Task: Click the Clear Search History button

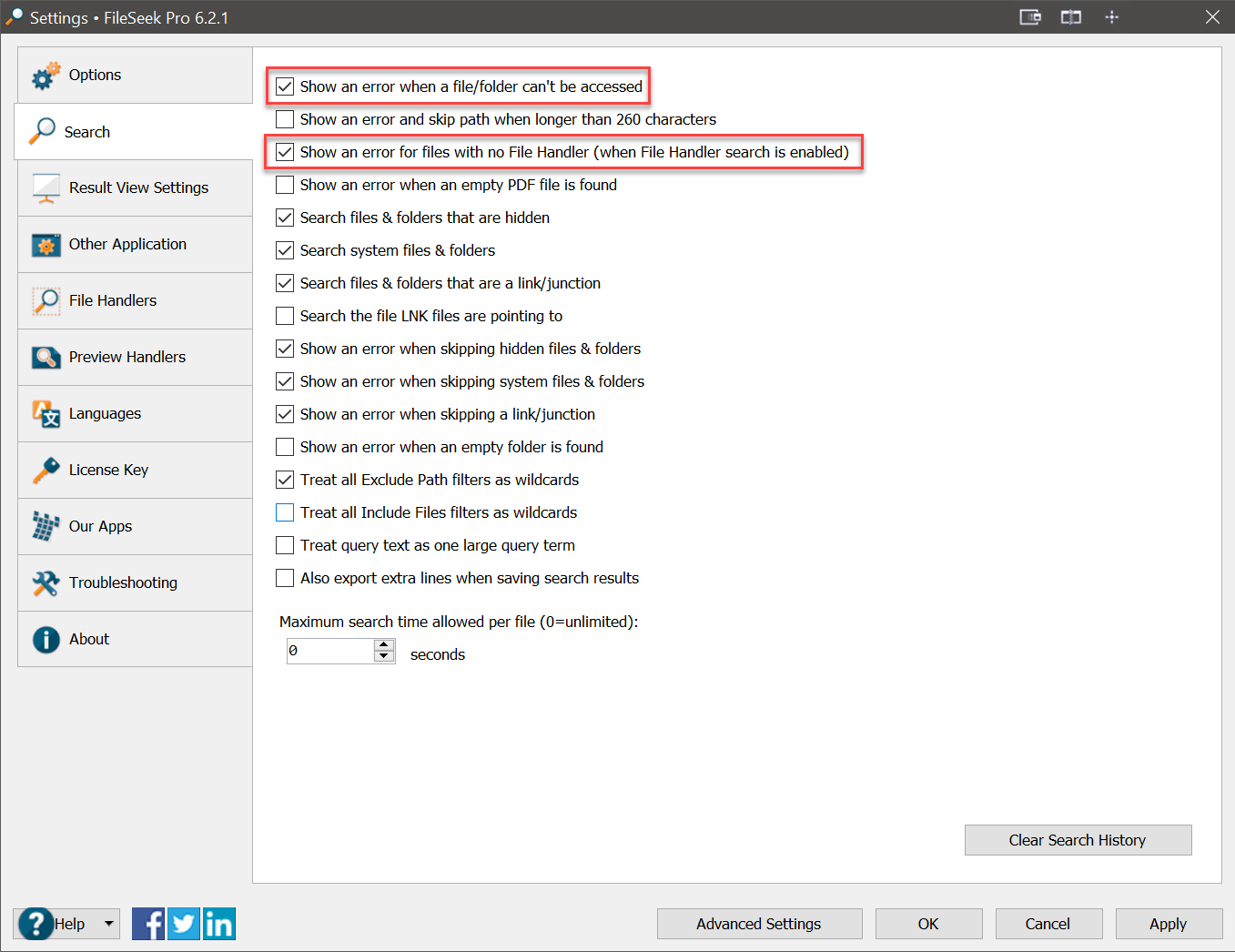Action: point(1078,840)
